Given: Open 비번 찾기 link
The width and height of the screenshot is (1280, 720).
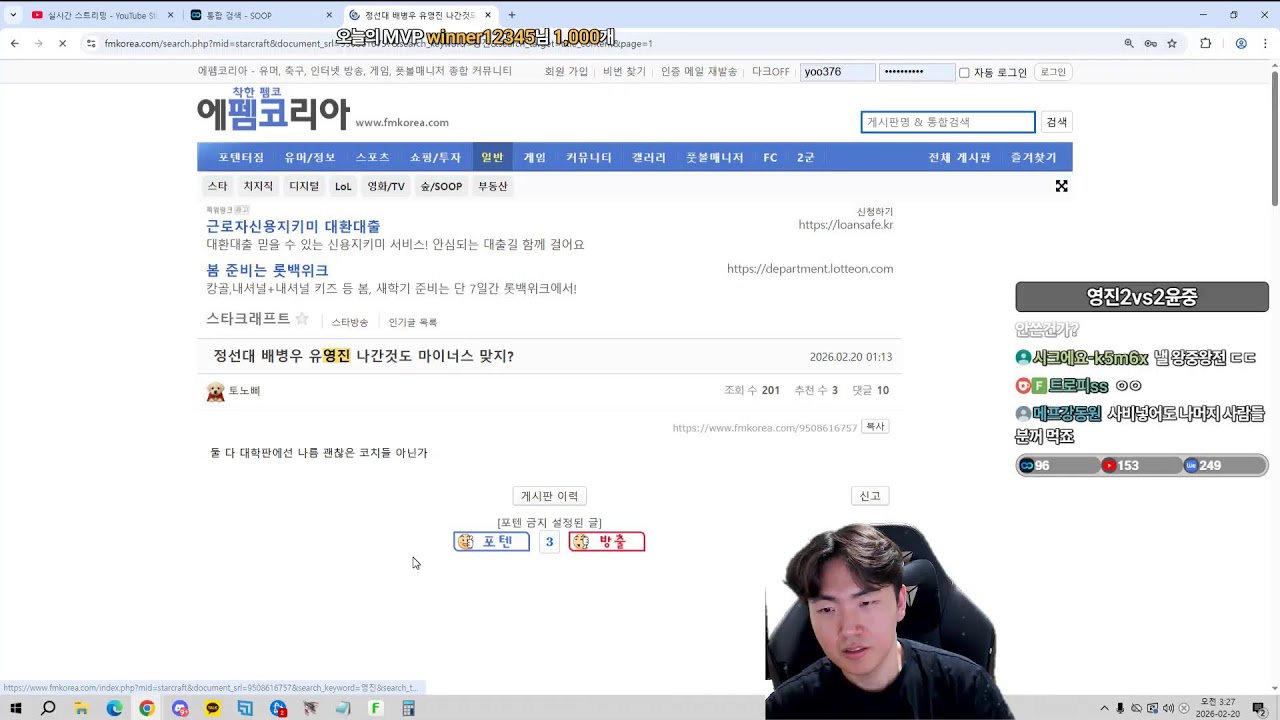Looking at the screenshot, I should click(x=624, y=72).
